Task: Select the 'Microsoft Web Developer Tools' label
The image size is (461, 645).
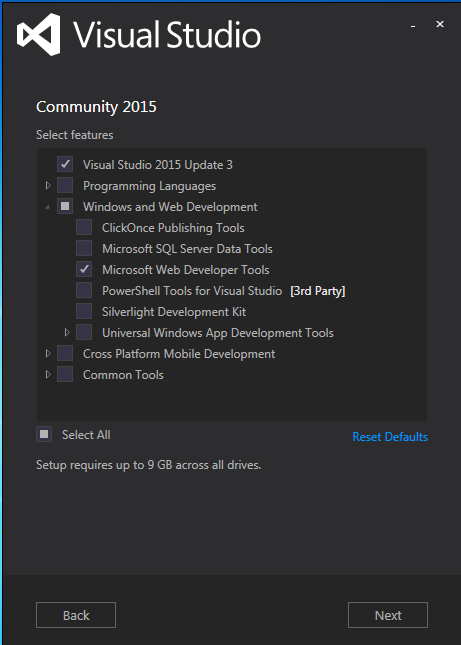Action: [185, 270]
